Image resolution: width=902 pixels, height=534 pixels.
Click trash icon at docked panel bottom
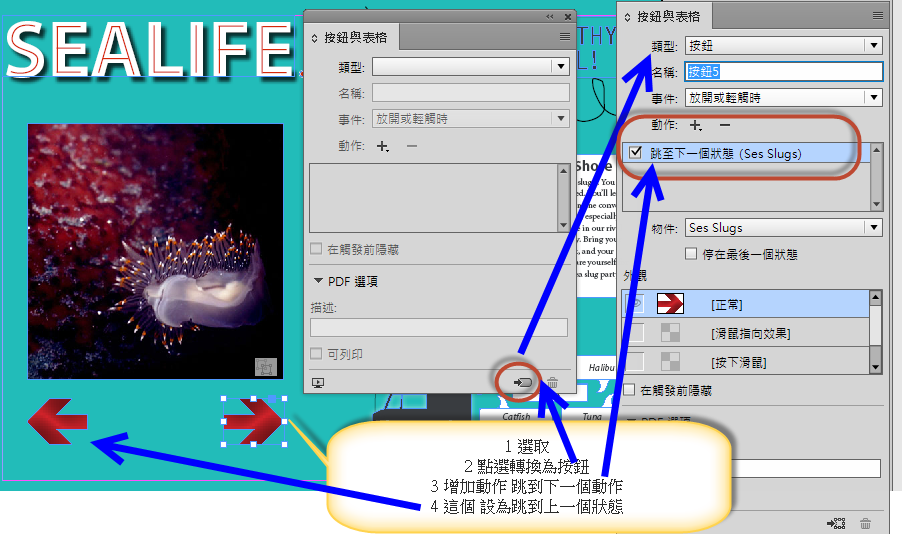point(865,523)
